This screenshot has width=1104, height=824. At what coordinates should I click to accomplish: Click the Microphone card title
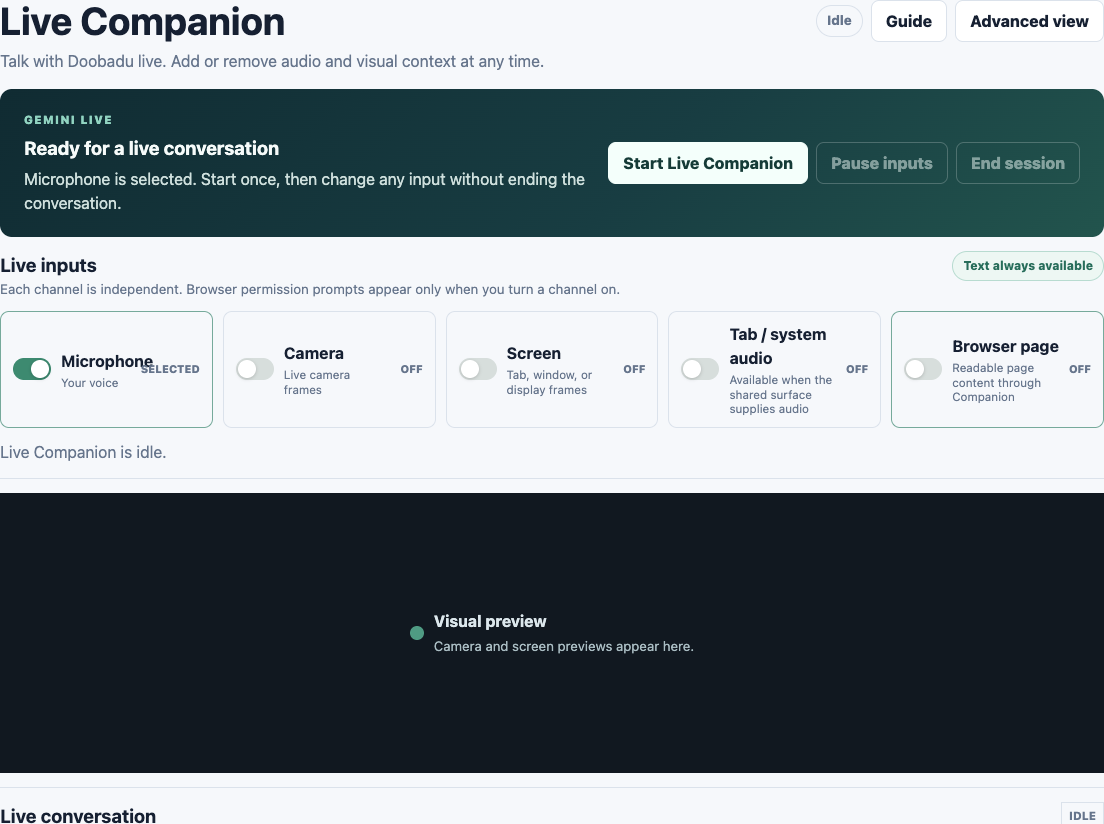coord(107,361)
